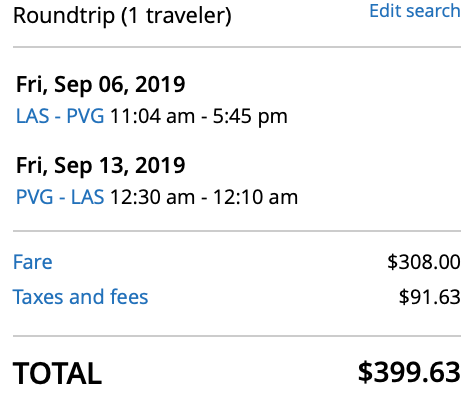Open the PVG - LAS return flight link
This screenshot has width=476, height=400.
60,197
